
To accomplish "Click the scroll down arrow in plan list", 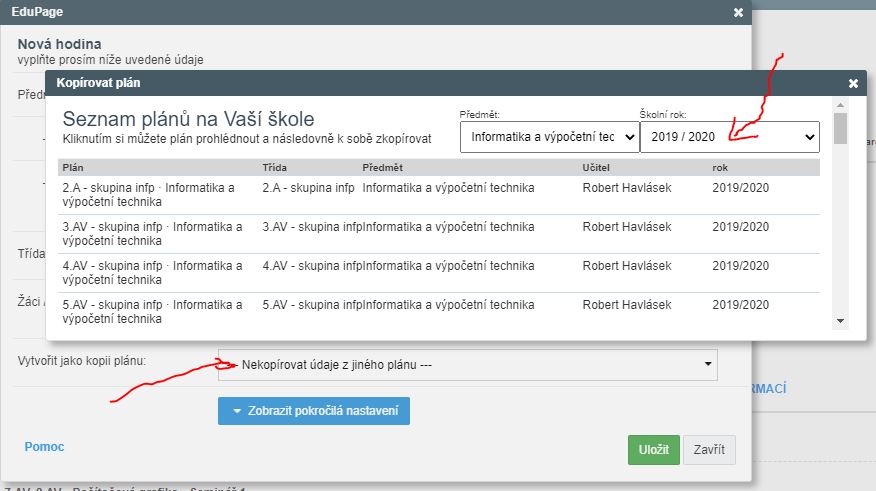I will click(x=840, y=321).
